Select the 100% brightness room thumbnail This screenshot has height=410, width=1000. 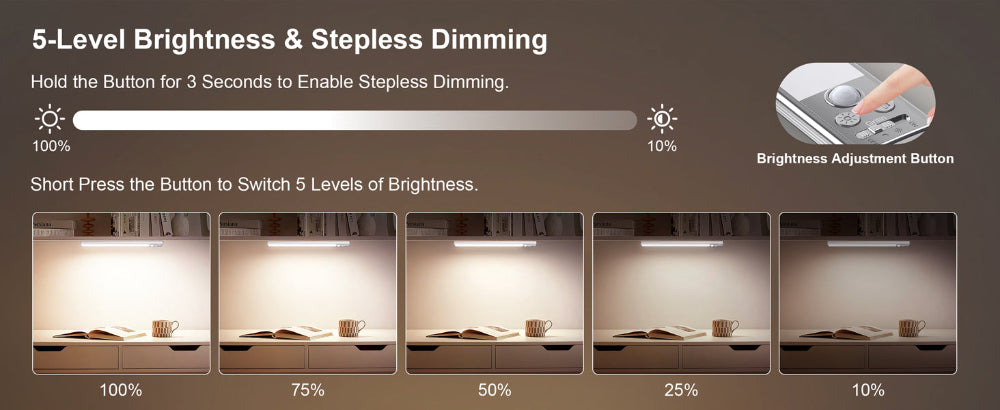(122, 293)
